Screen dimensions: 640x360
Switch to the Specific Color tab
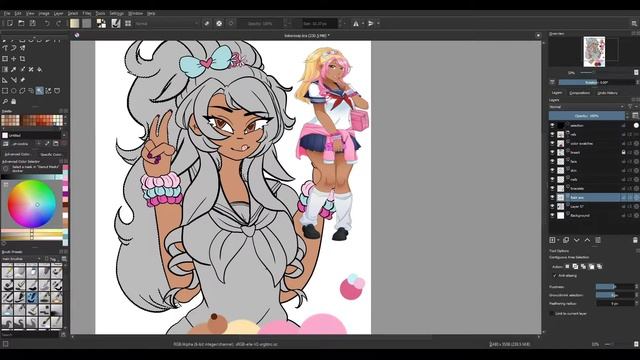coord(51,154)
